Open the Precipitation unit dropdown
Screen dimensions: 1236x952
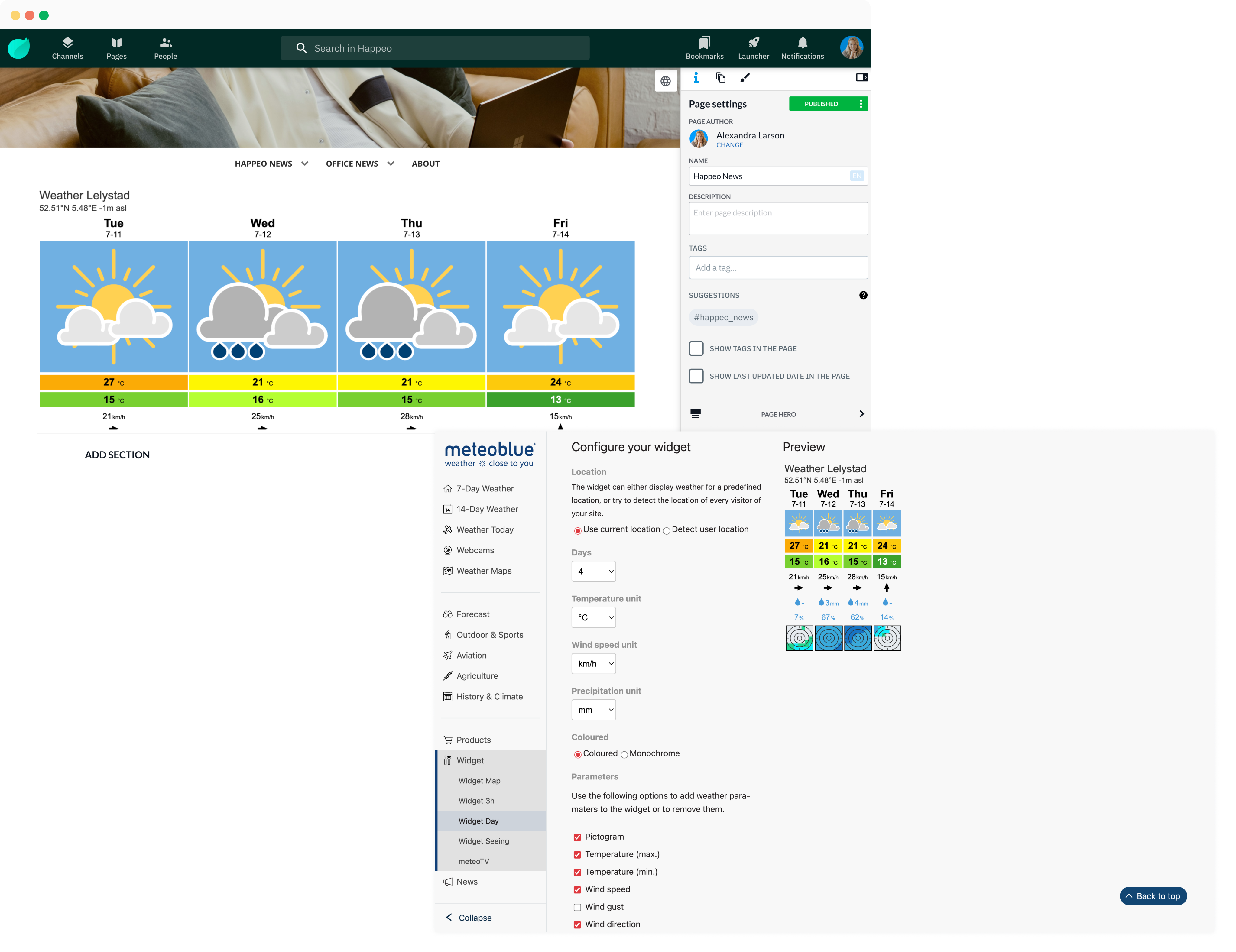tap(593, 710)
